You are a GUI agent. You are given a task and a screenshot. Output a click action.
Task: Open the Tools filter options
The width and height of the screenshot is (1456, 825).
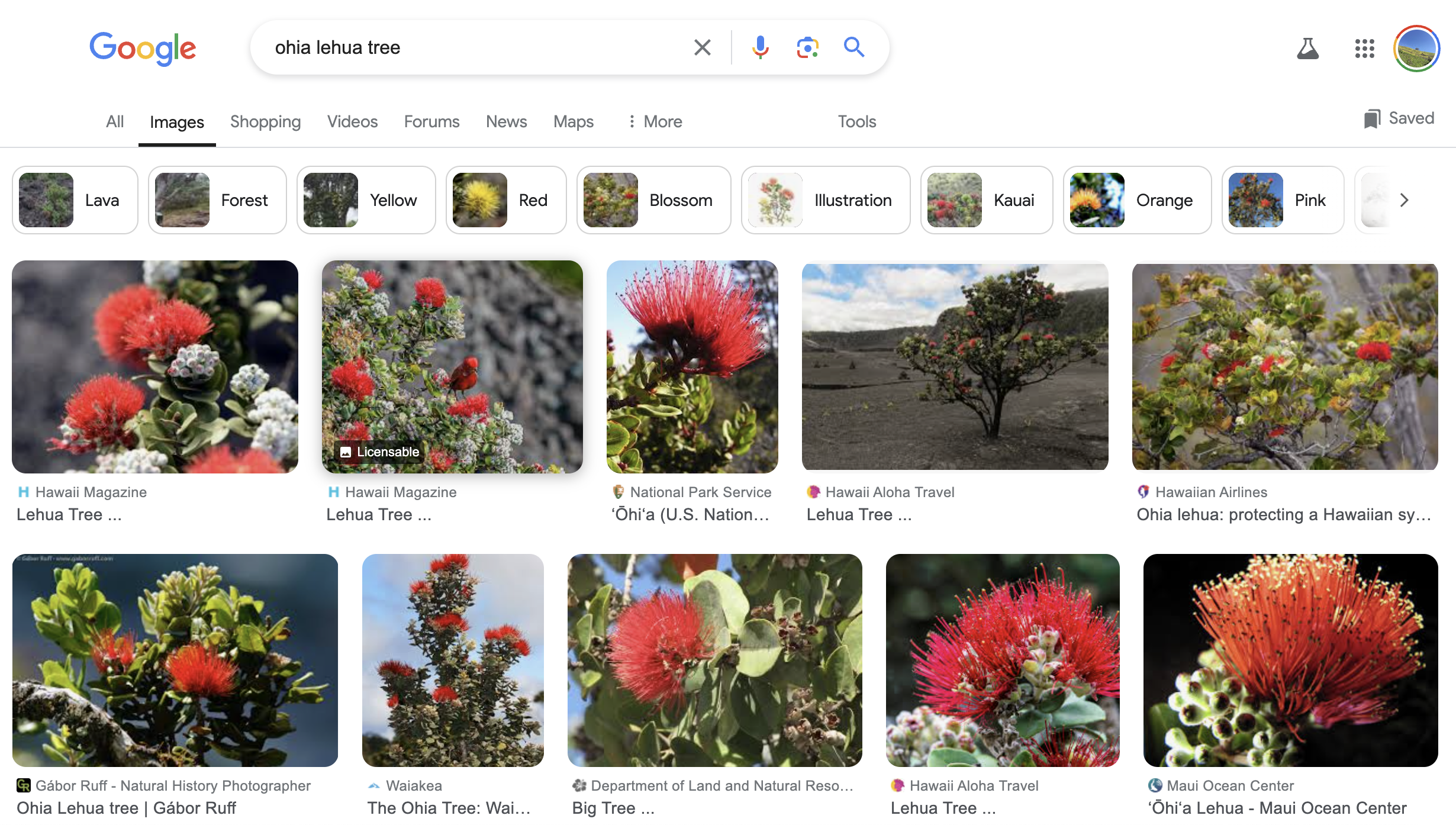pyautogui.click(x=856, y=121)
